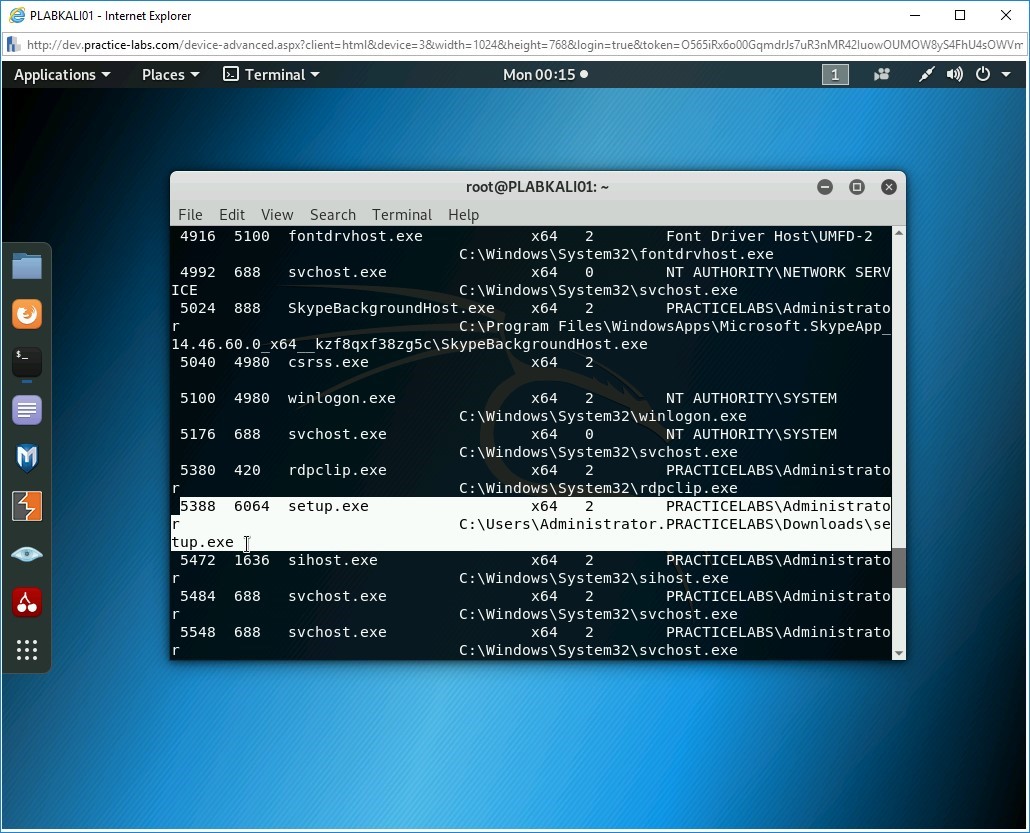Open the terminal's File menu
1030x833 pixels.
pyautogui.click(x=190, y=215)
